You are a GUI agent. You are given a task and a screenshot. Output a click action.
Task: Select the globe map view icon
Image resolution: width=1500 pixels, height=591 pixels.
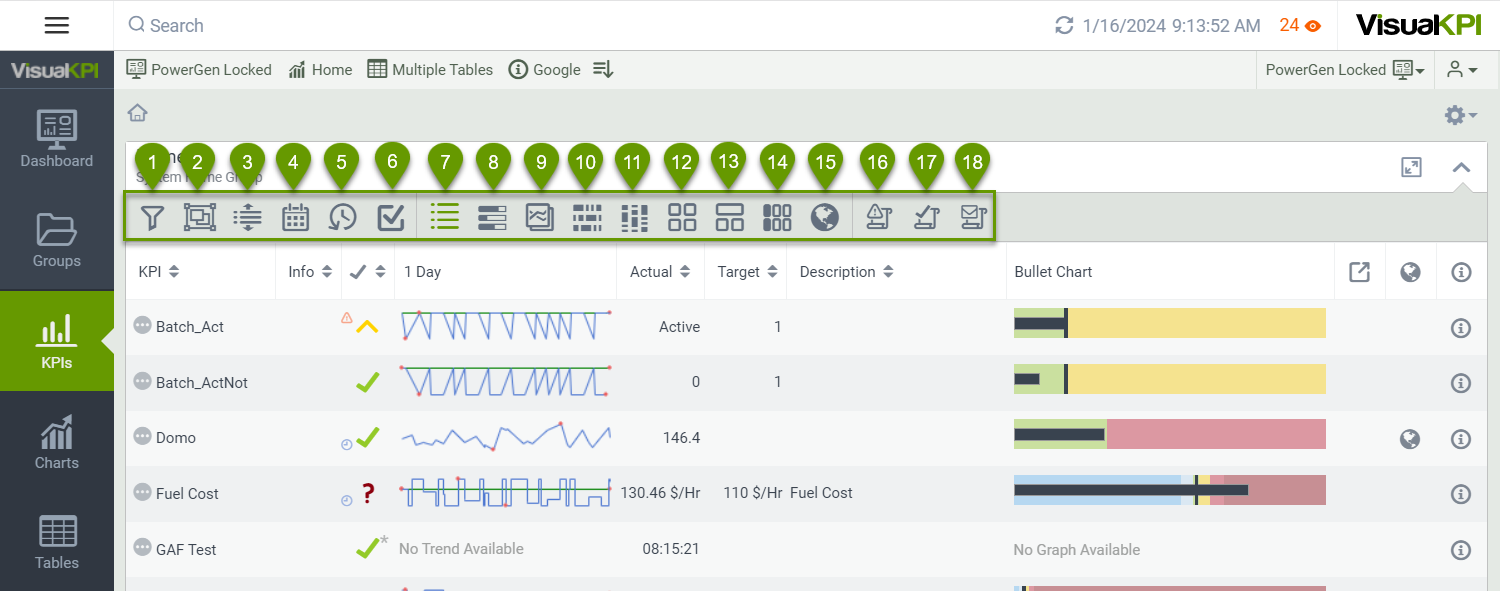click(824, 217)
